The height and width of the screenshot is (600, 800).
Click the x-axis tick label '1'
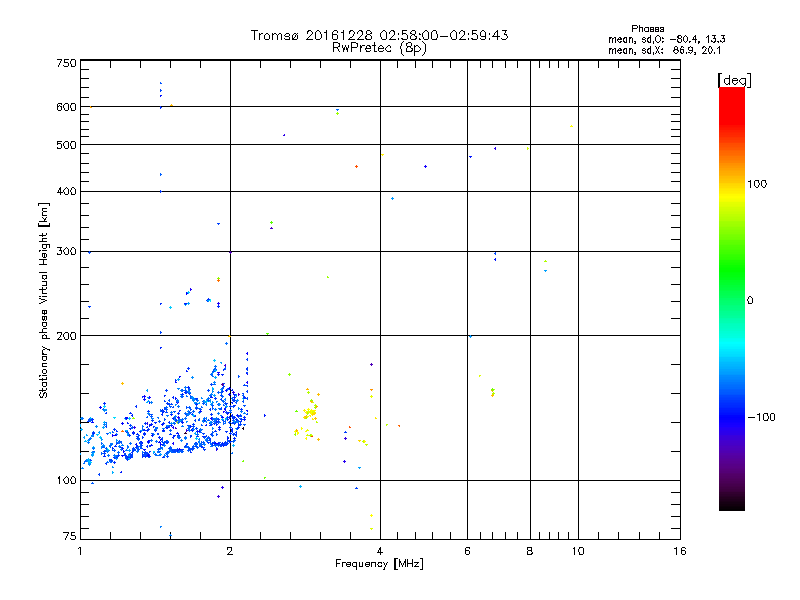(80, 551)
